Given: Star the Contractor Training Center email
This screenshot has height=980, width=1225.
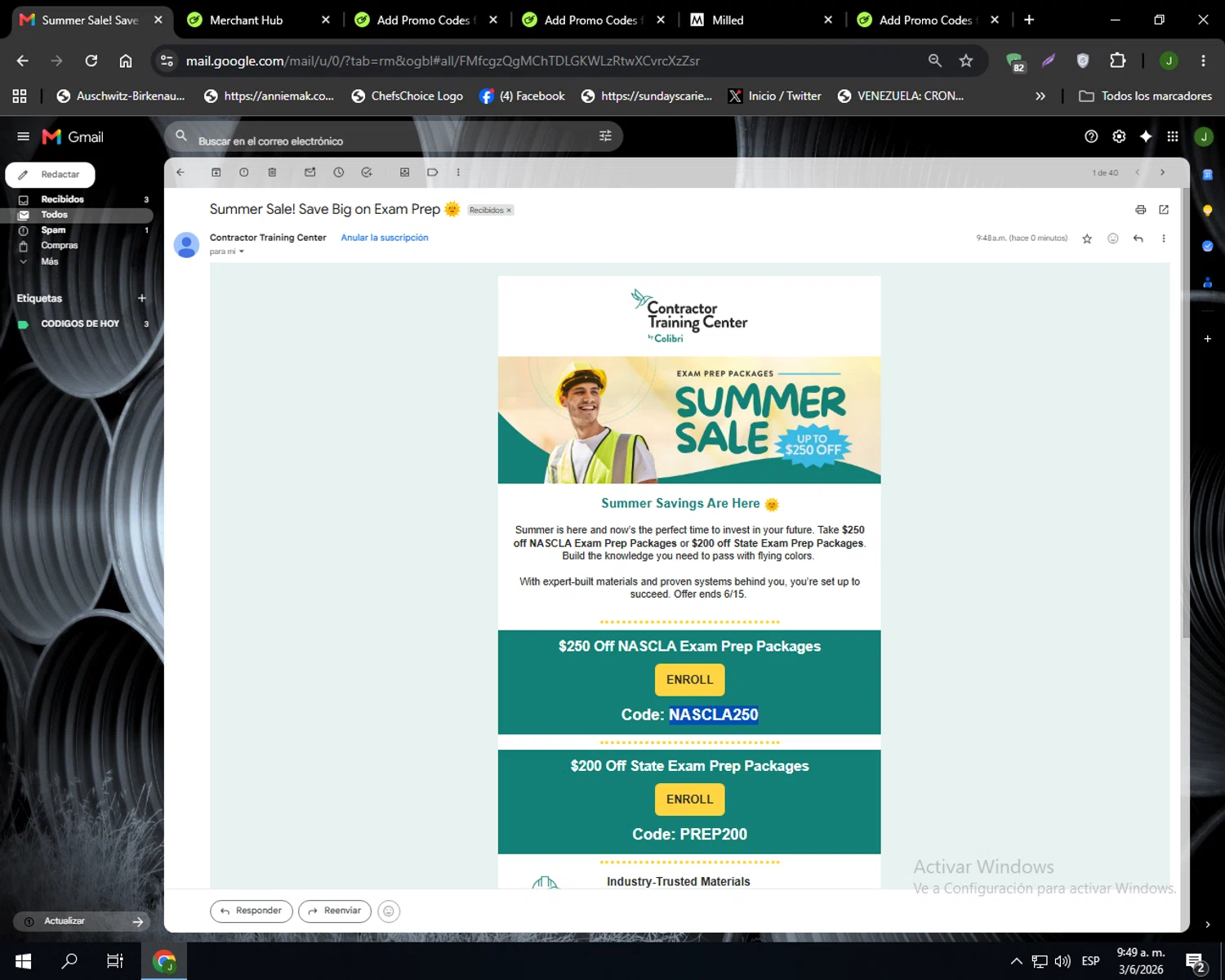Looking at the screenshot, I should [1087, 238].
